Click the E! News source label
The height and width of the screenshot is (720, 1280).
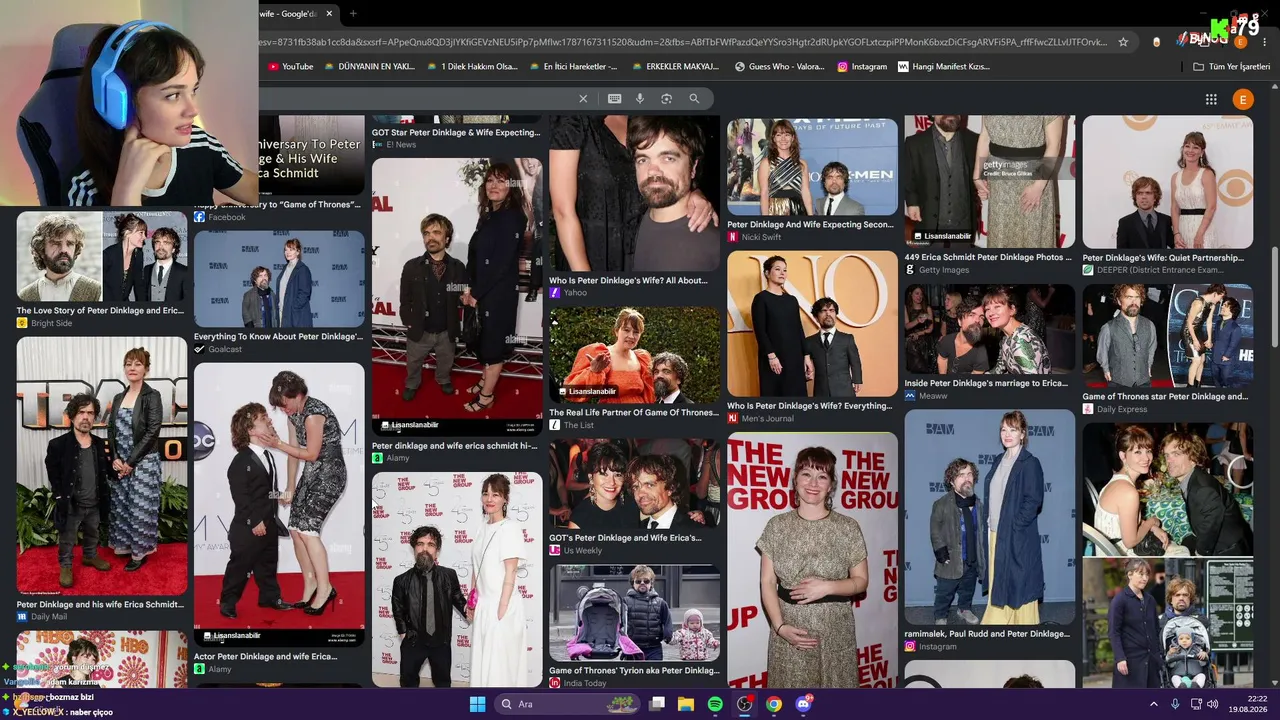pos(401,145)
